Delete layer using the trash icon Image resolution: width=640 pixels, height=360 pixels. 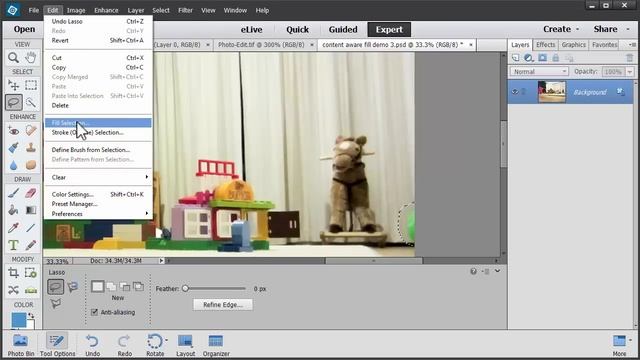629,58
